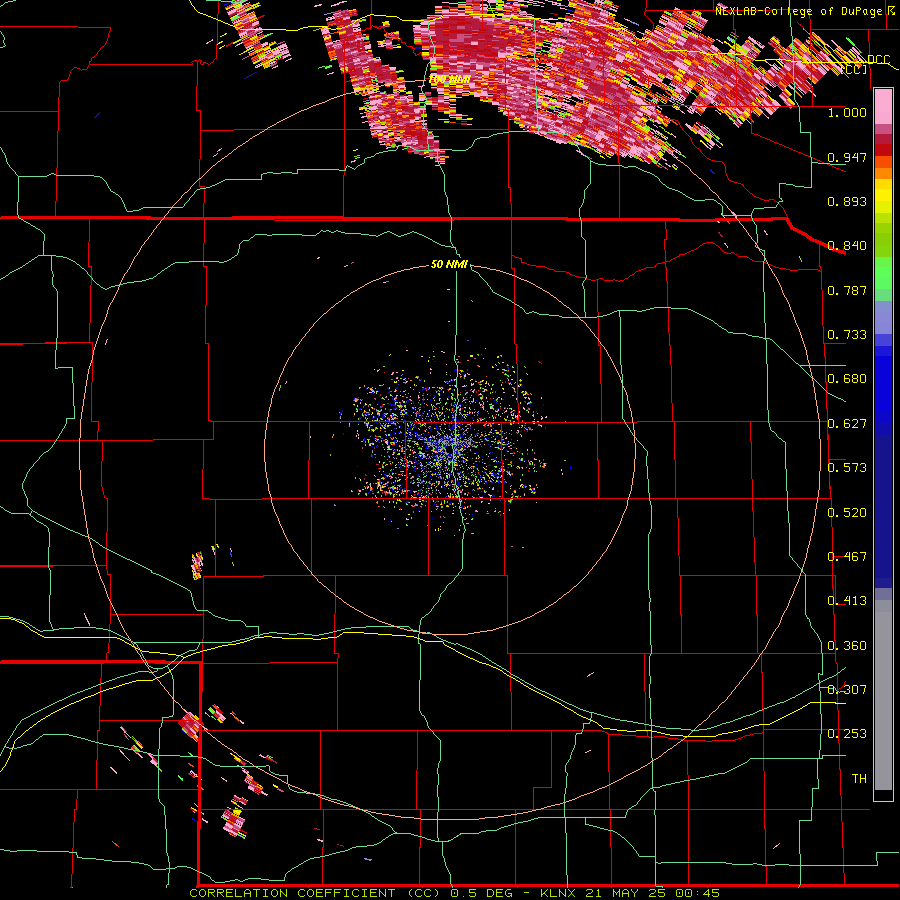Pick the dark navy swatch near 0.520
This screenshot has height=900, width=900.
coord(883,511)
